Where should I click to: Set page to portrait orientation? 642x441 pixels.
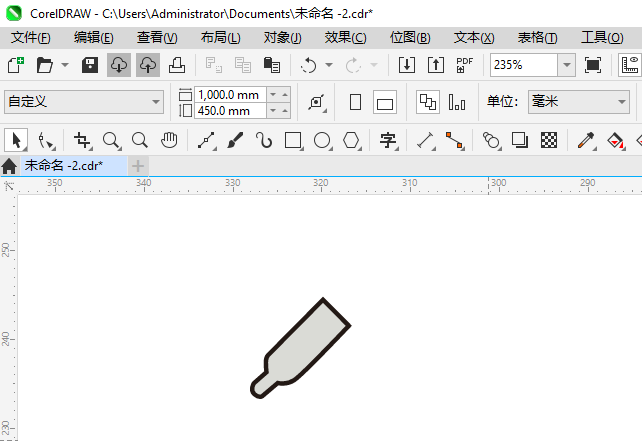point(355,102)
